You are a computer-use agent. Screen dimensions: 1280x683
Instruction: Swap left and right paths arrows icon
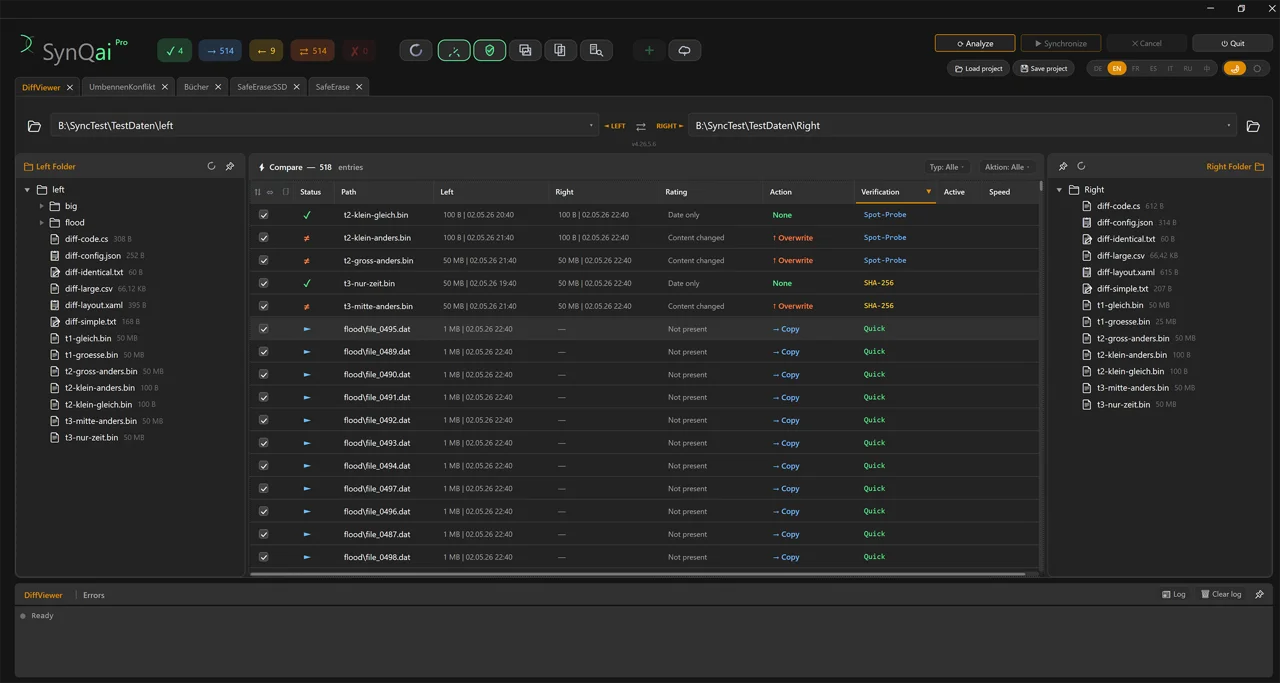641,126
